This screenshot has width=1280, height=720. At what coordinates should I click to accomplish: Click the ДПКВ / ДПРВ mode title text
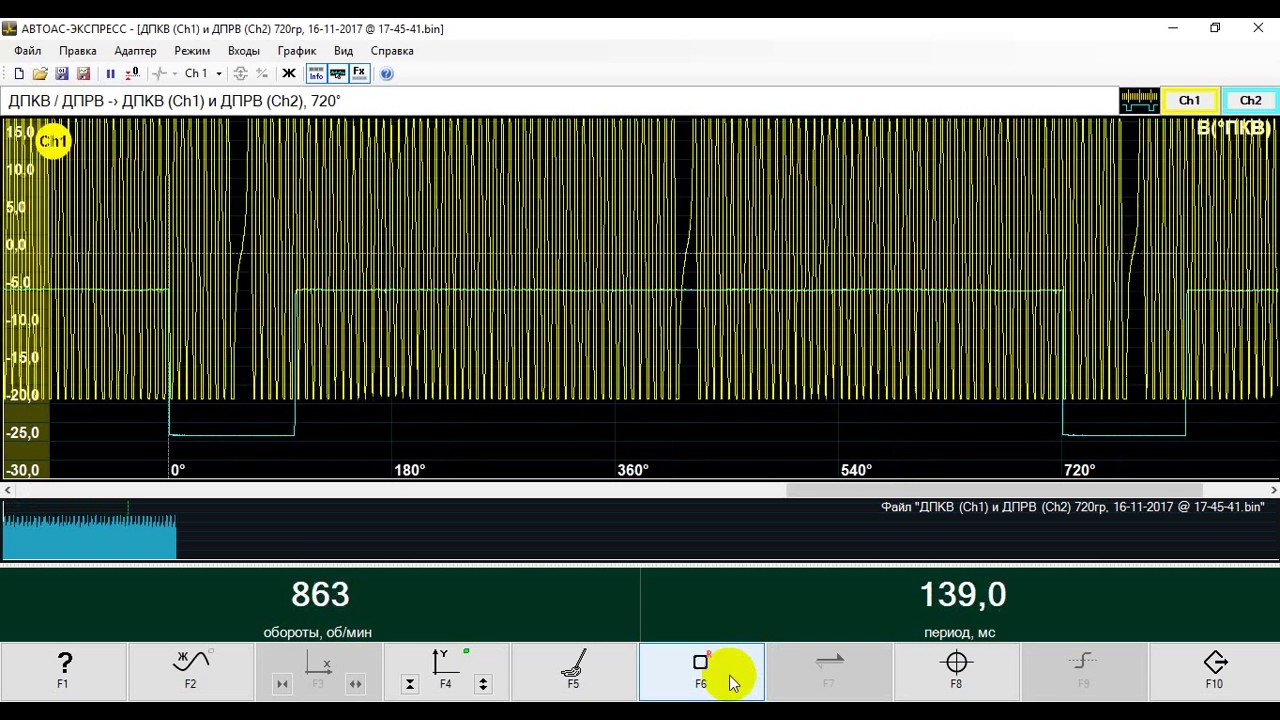[x=174, y=101]
